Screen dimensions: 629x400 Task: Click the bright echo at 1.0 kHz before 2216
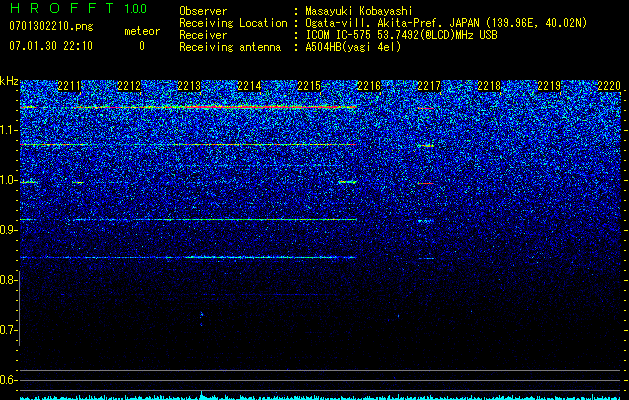coord(347,182)
